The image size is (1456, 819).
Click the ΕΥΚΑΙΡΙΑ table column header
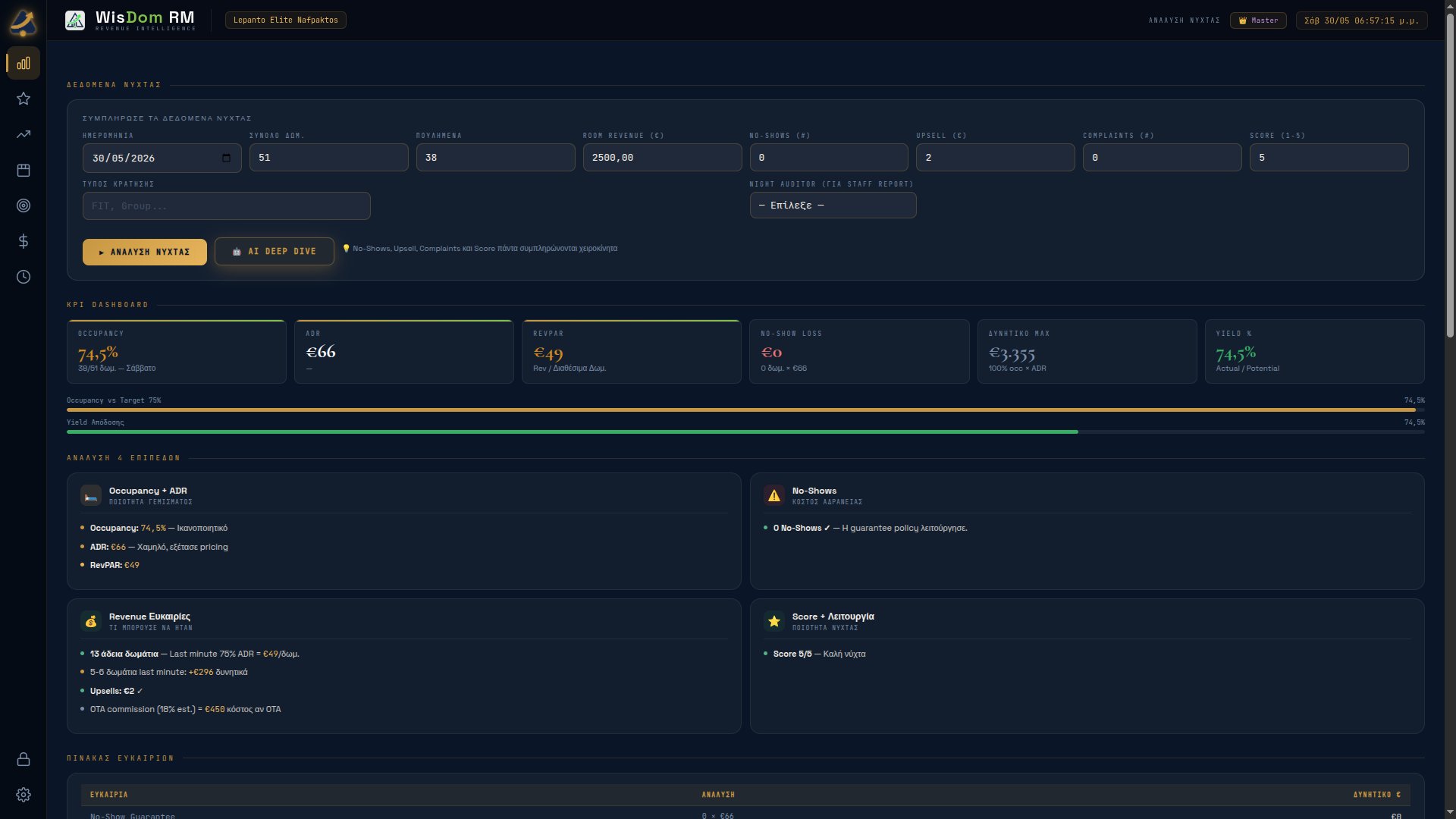click(x=109, y=795)
